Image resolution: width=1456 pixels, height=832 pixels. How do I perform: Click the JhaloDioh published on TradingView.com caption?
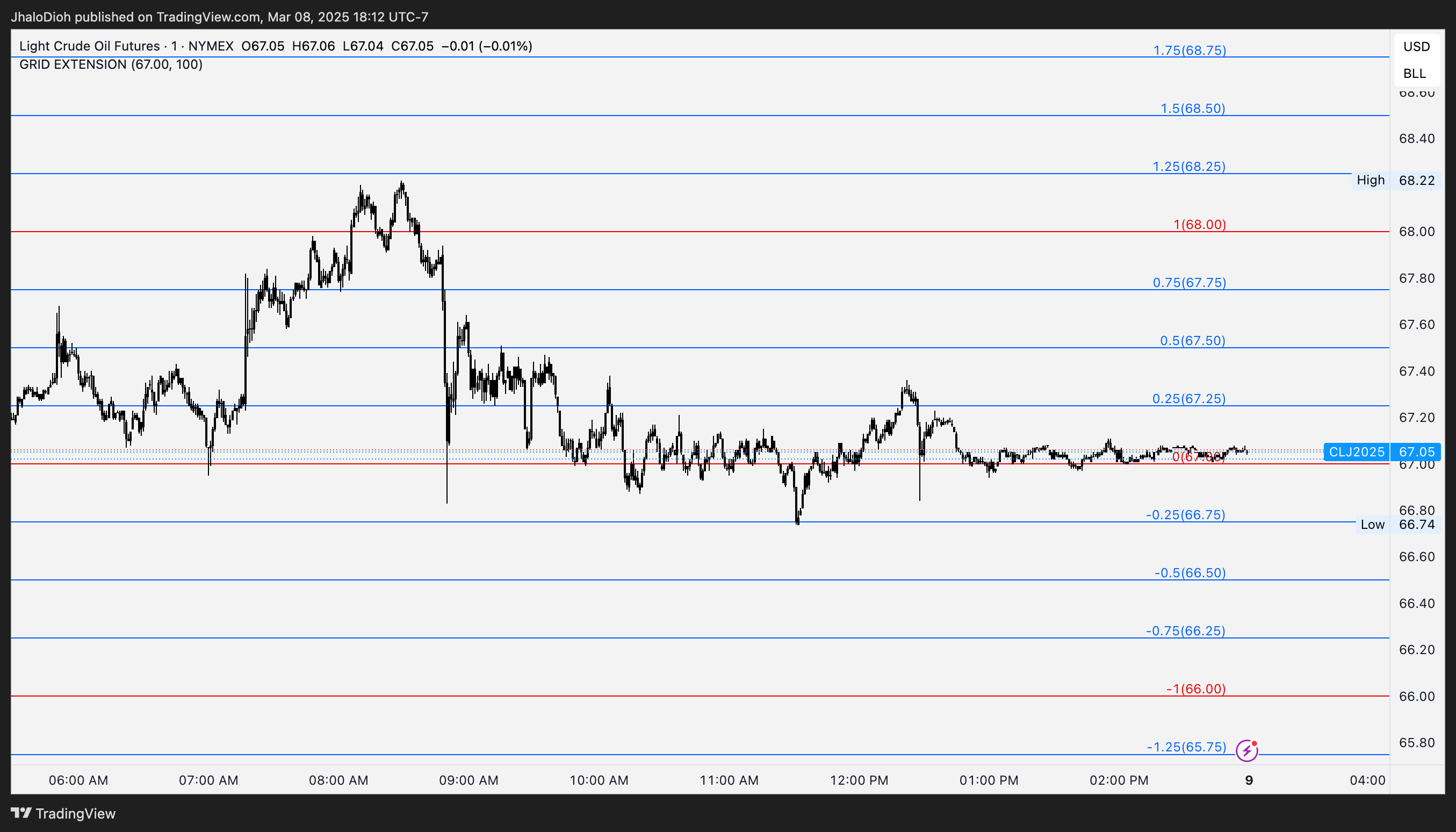coord(219,17)
